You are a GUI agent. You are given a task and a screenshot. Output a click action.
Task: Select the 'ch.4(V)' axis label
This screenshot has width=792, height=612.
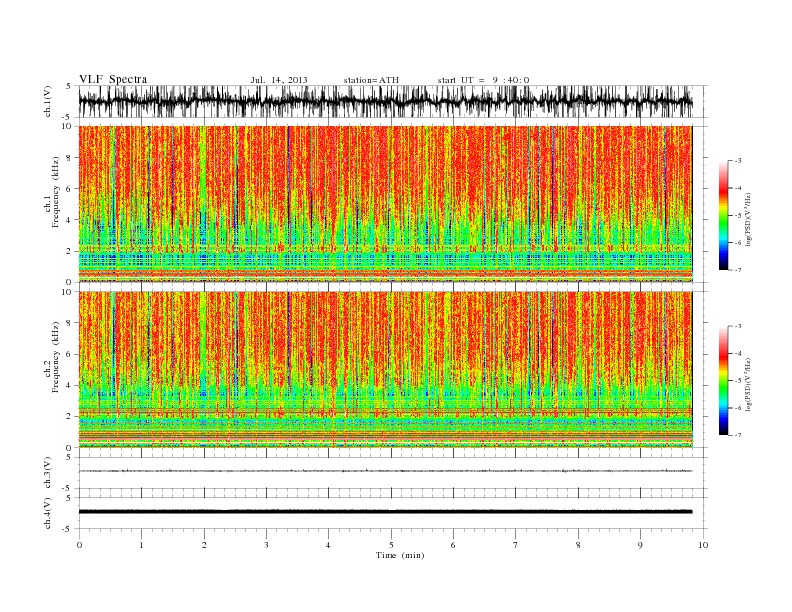tap(48, 513)
